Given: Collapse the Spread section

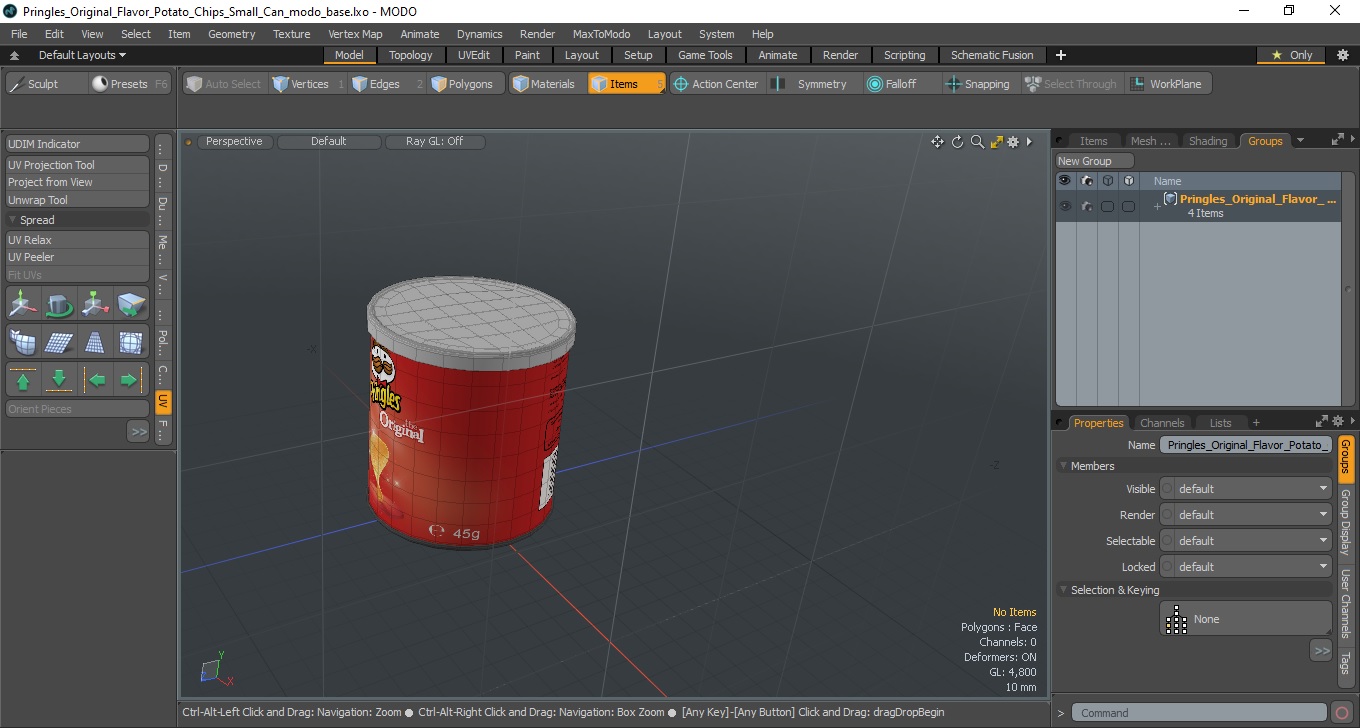Looking at the screenshot, I should click(13, 220).
